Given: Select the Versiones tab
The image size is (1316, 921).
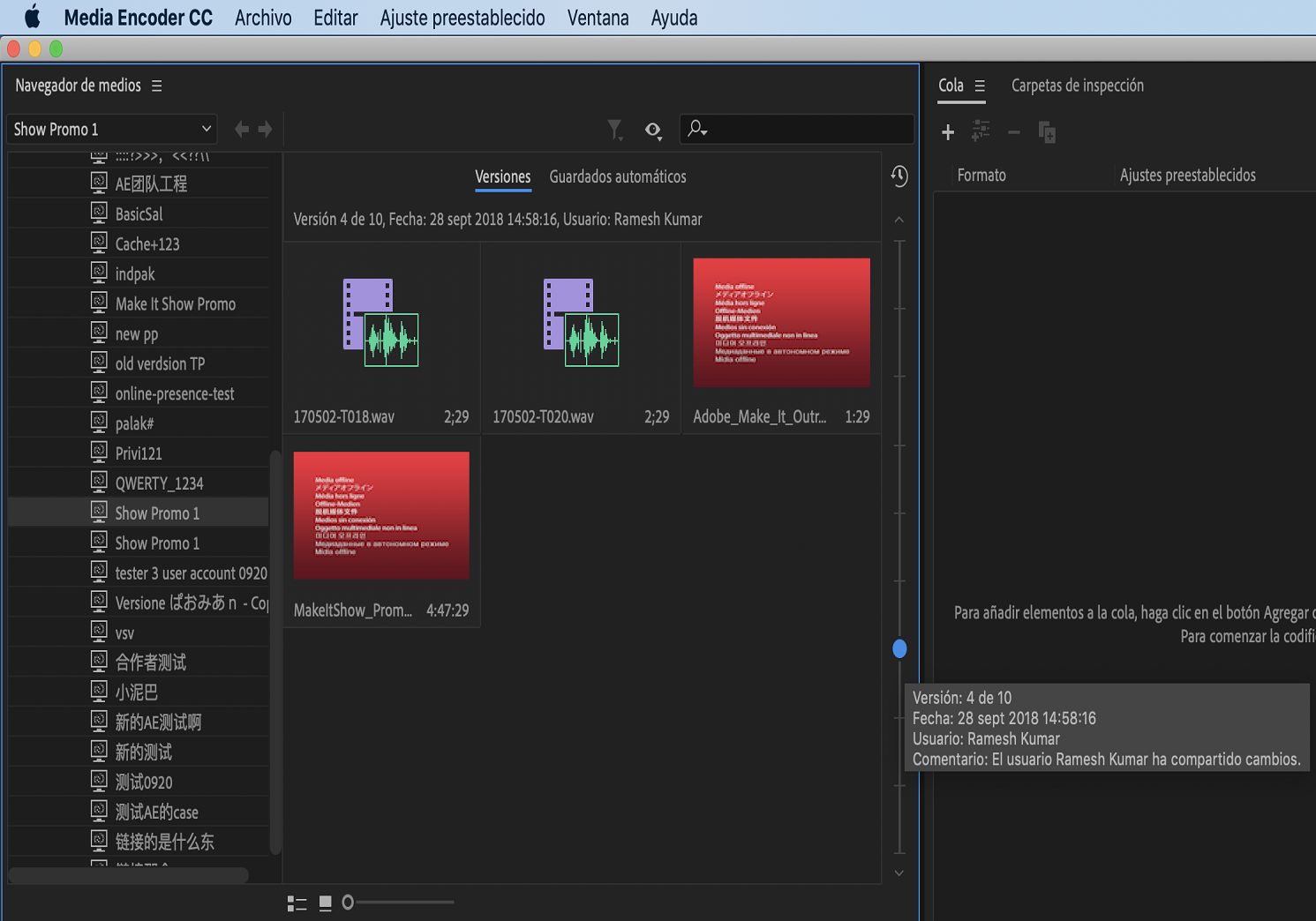Looking at the screenshot, I should click(502, 176).
